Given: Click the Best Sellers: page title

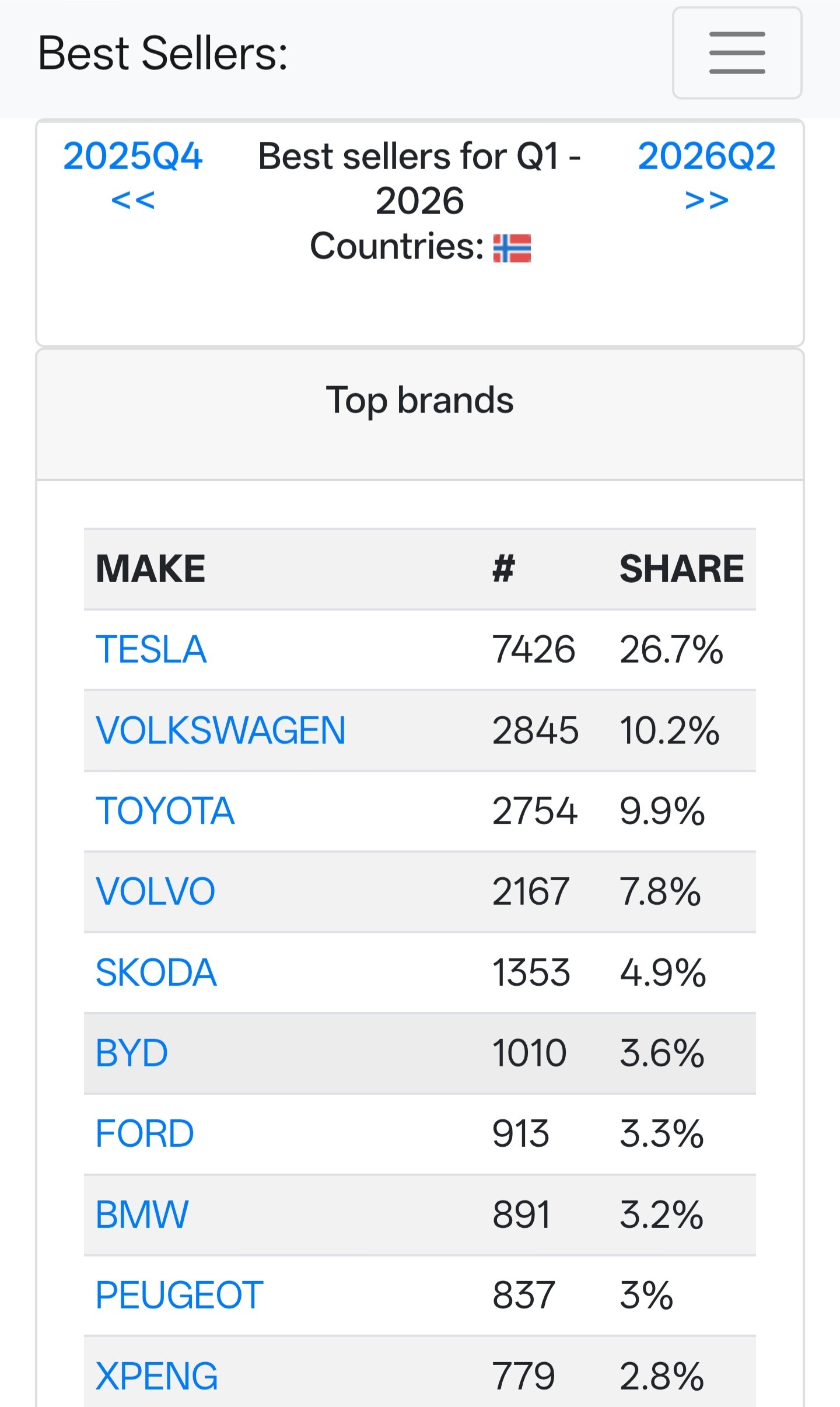Looking at the screenshot, I should coord(163,53).
